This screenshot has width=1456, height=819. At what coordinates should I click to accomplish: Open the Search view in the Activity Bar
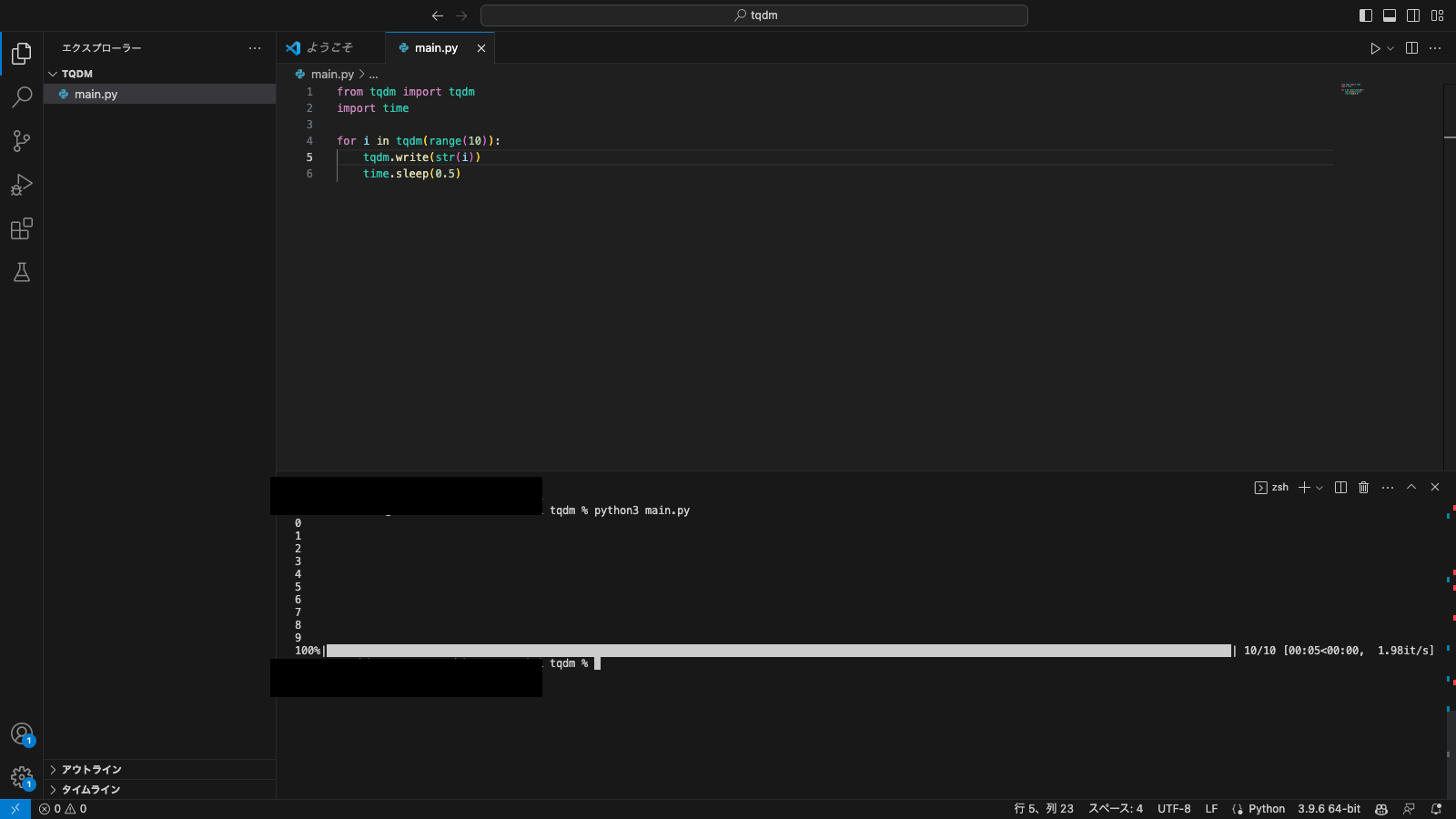(22, 96)
